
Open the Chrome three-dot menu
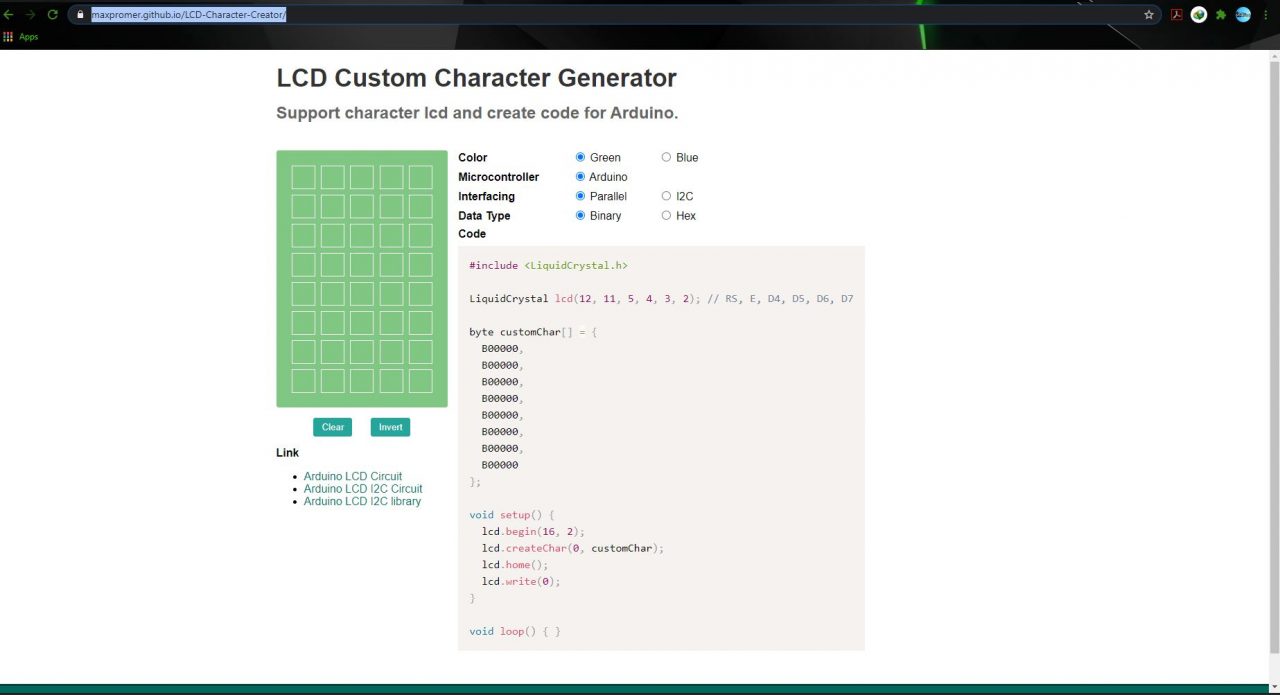[1266, 14]
